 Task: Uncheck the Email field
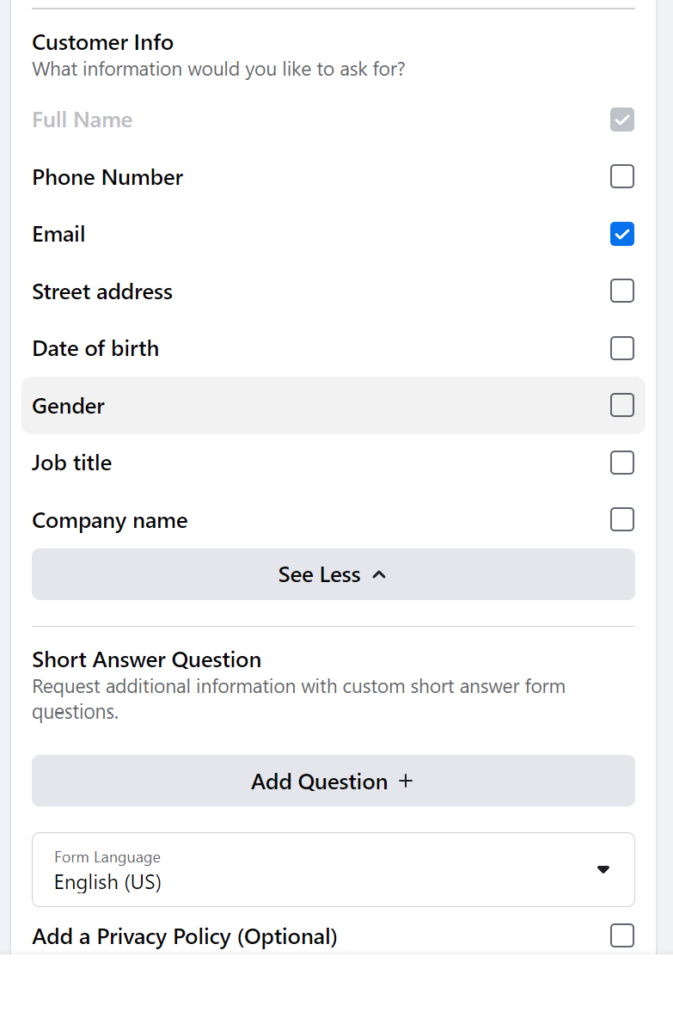pyautogui.click(x=622, y=233)
